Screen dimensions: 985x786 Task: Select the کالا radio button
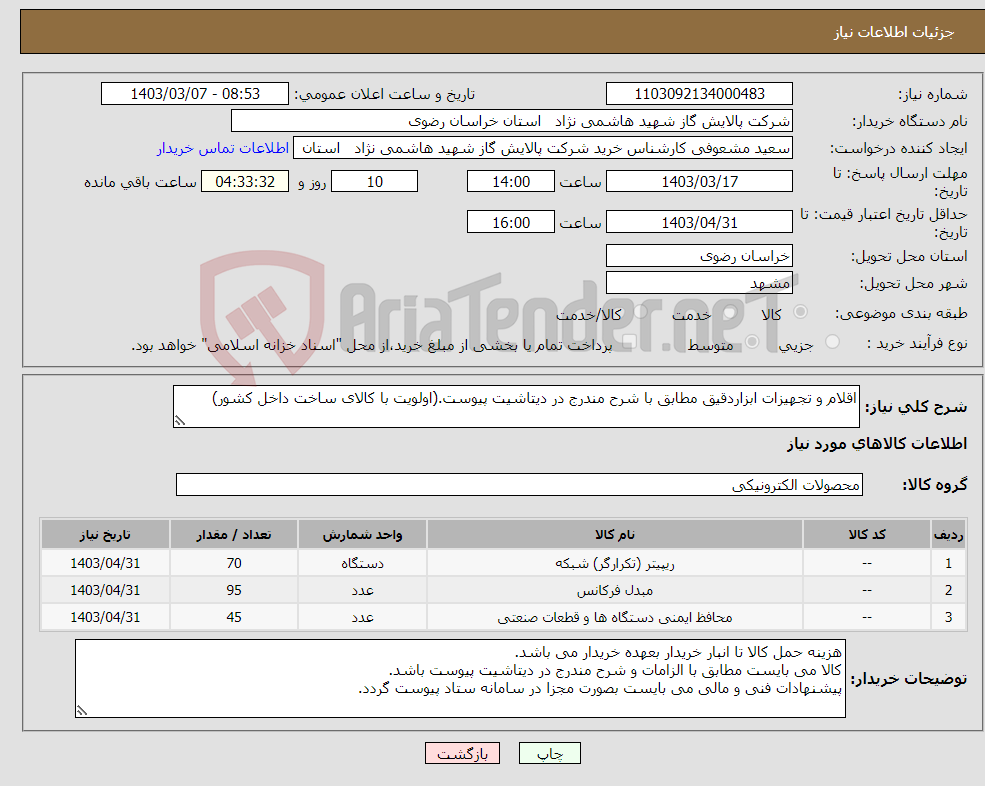(800, 312)
